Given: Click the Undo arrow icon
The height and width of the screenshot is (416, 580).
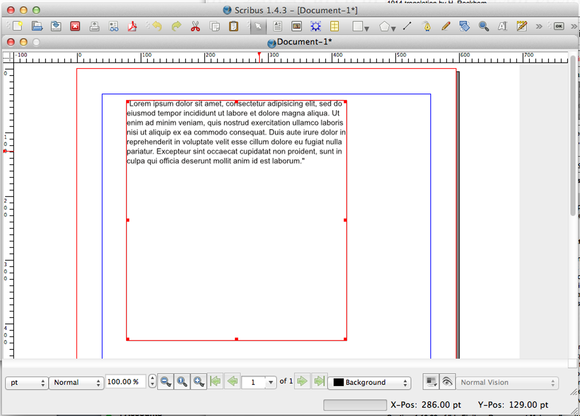Looking at the screenshot, I should (157, 26).
